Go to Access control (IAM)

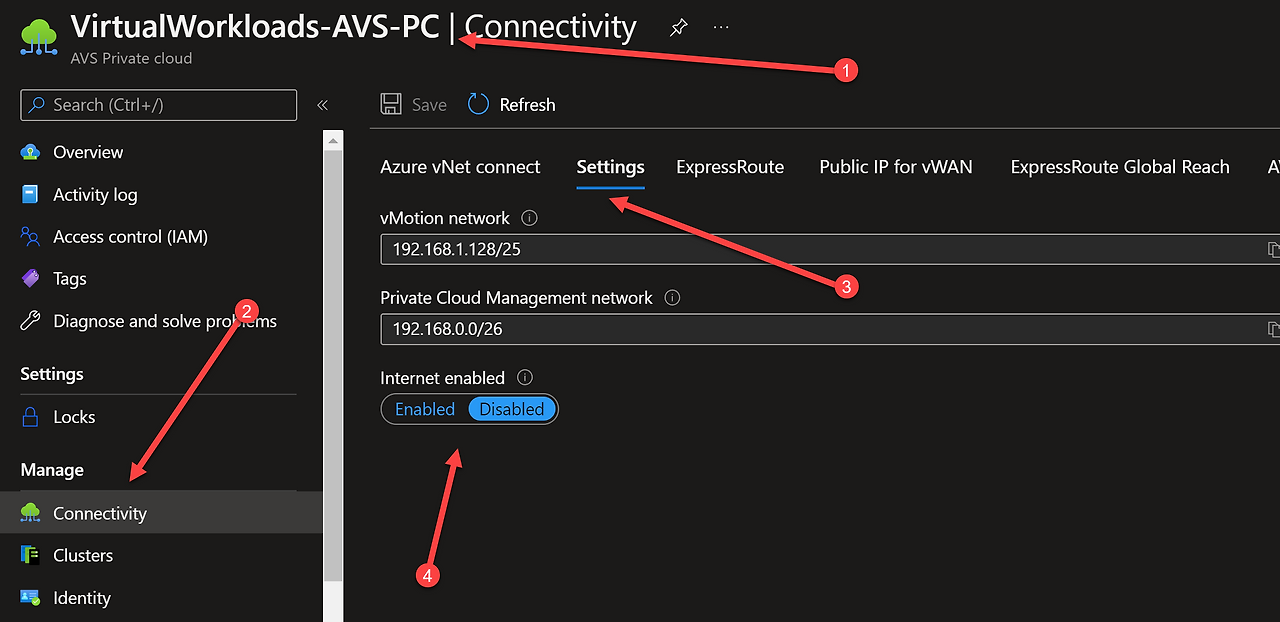click(131, 237)
